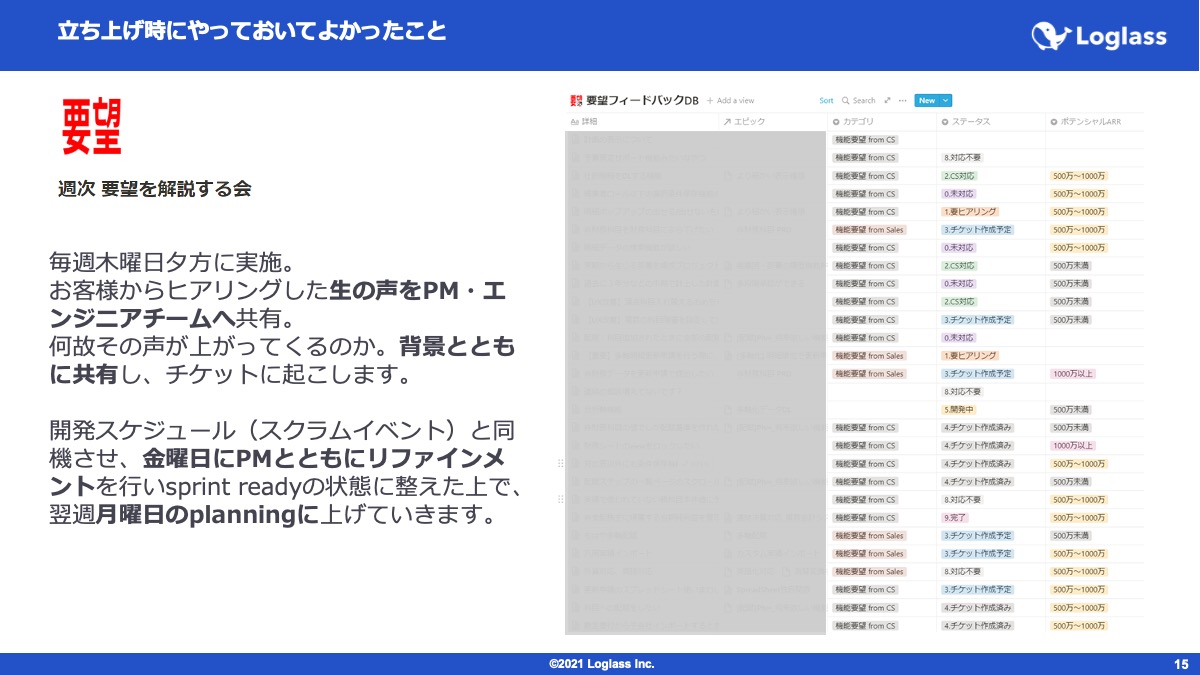Open the Search magnifier in the database toolbar
The height and width of the screenshot is (675, 1200).
coord(846,101)
